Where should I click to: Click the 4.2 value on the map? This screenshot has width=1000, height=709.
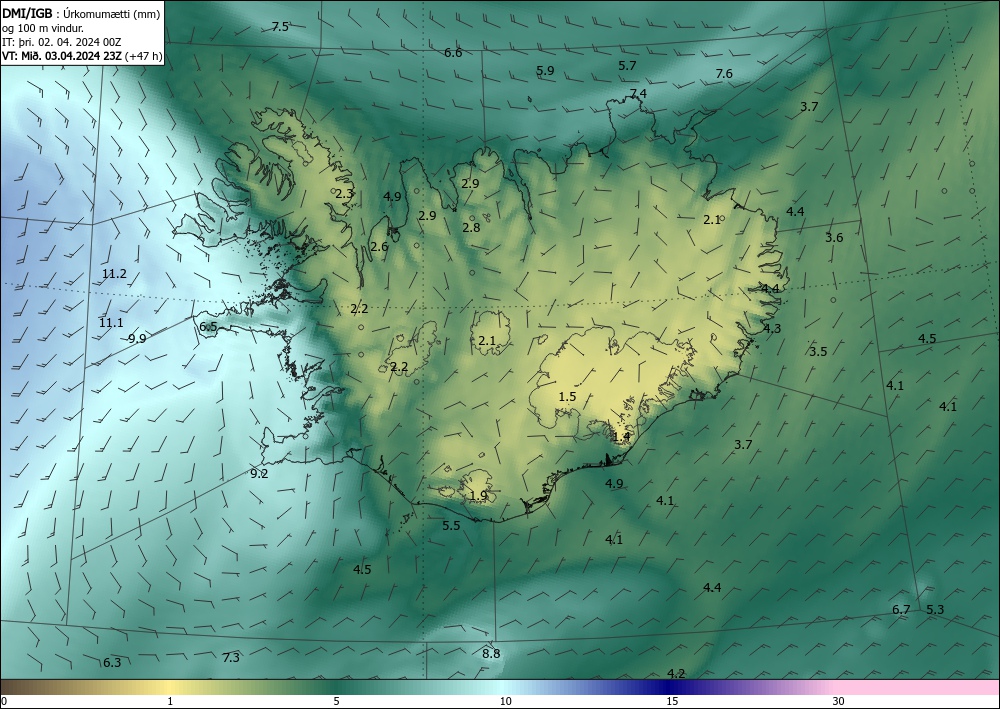coord(676,674)
